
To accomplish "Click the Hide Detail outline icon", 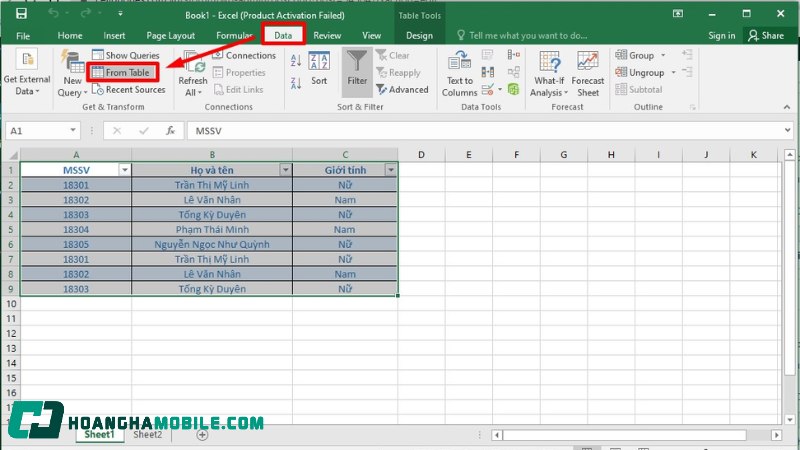I will click(x=687, y=72).
